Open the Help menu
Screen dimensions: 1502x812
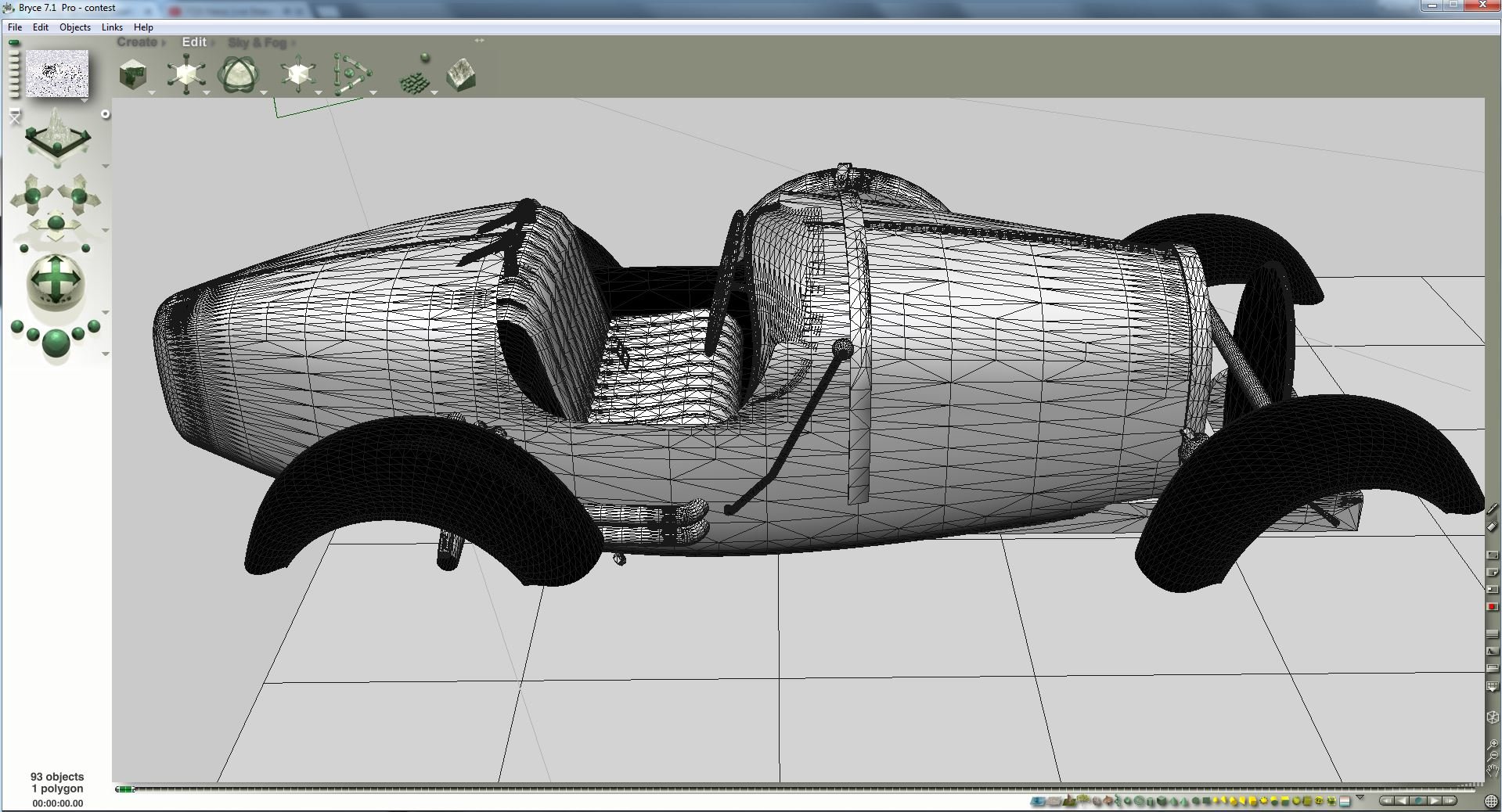pos(143,27)
